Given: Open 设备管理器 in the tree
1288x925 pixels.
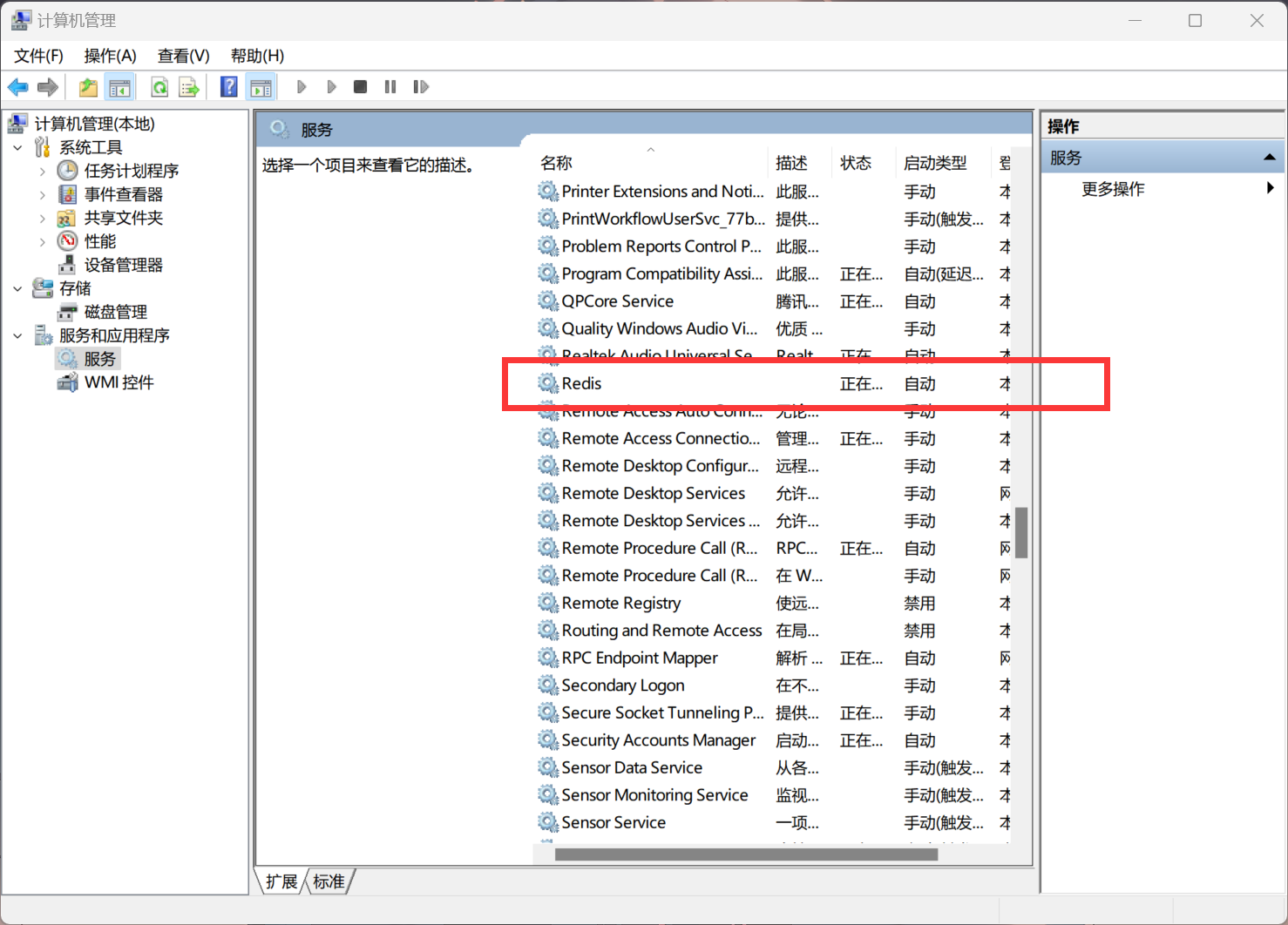Looking at the screenshot, I should pyautogui.click(x=123, y=265).
